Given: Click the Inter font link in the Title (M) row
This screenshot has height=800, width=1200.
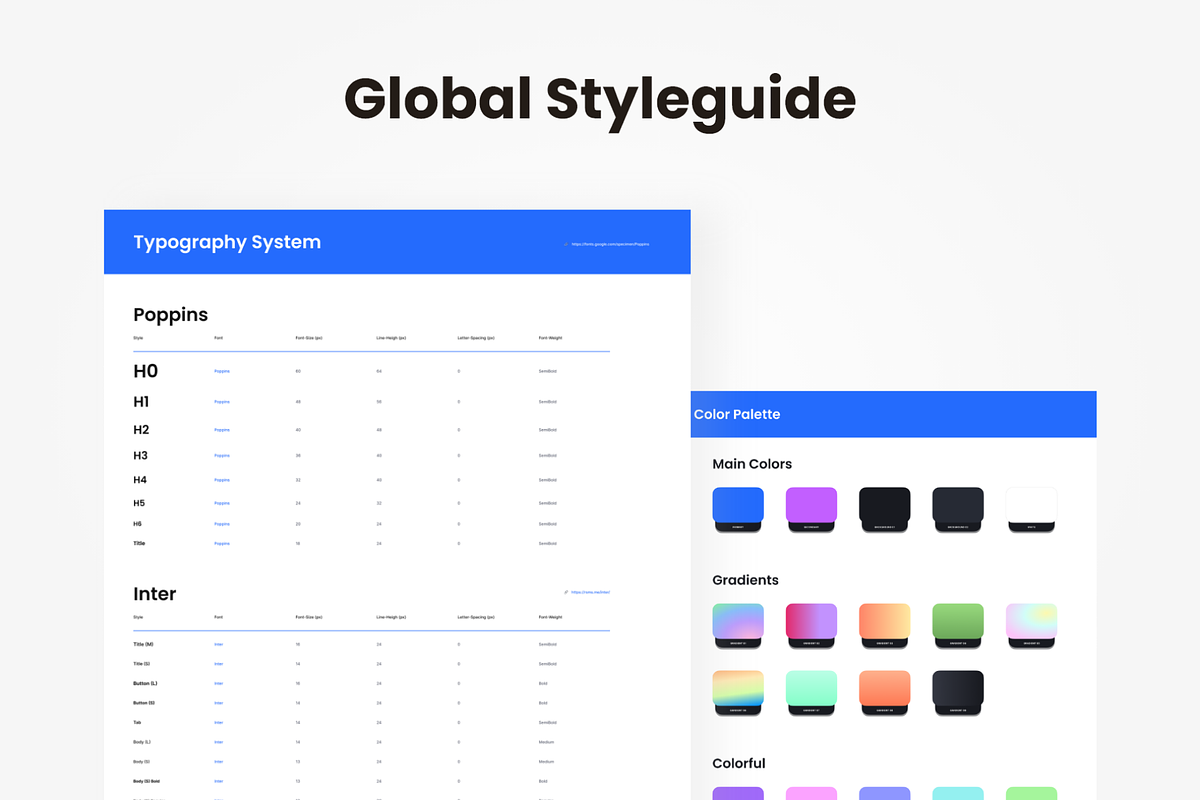Looking at the screenshot, I should [220, 644].
